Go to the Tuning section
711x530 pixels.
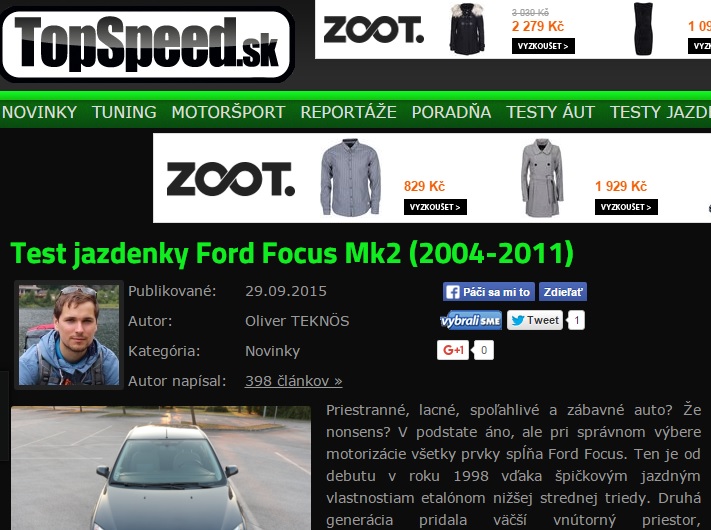coord(124,112)
